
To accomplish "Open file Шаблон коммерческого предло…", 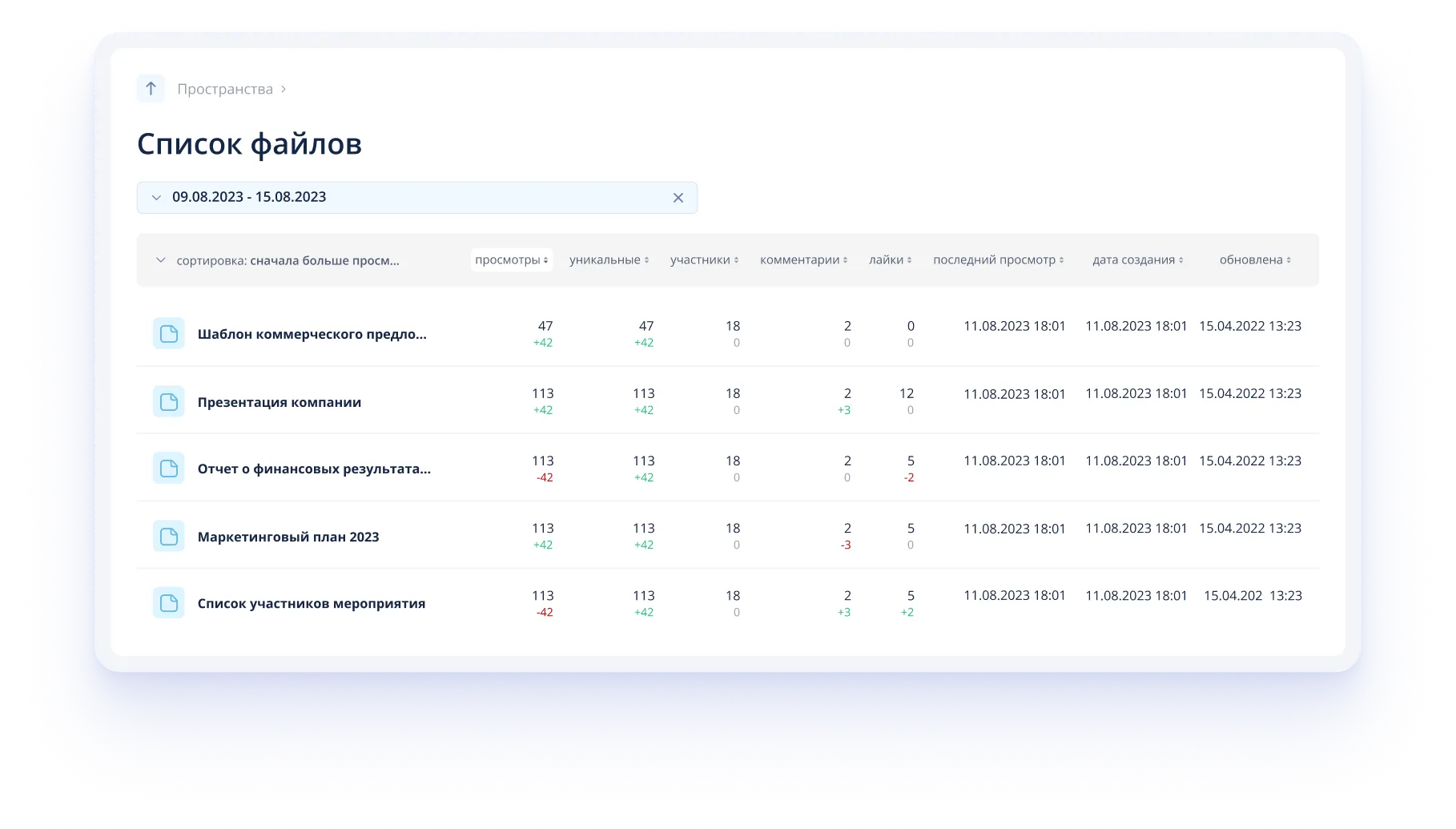I will click(x=312, y=334).
